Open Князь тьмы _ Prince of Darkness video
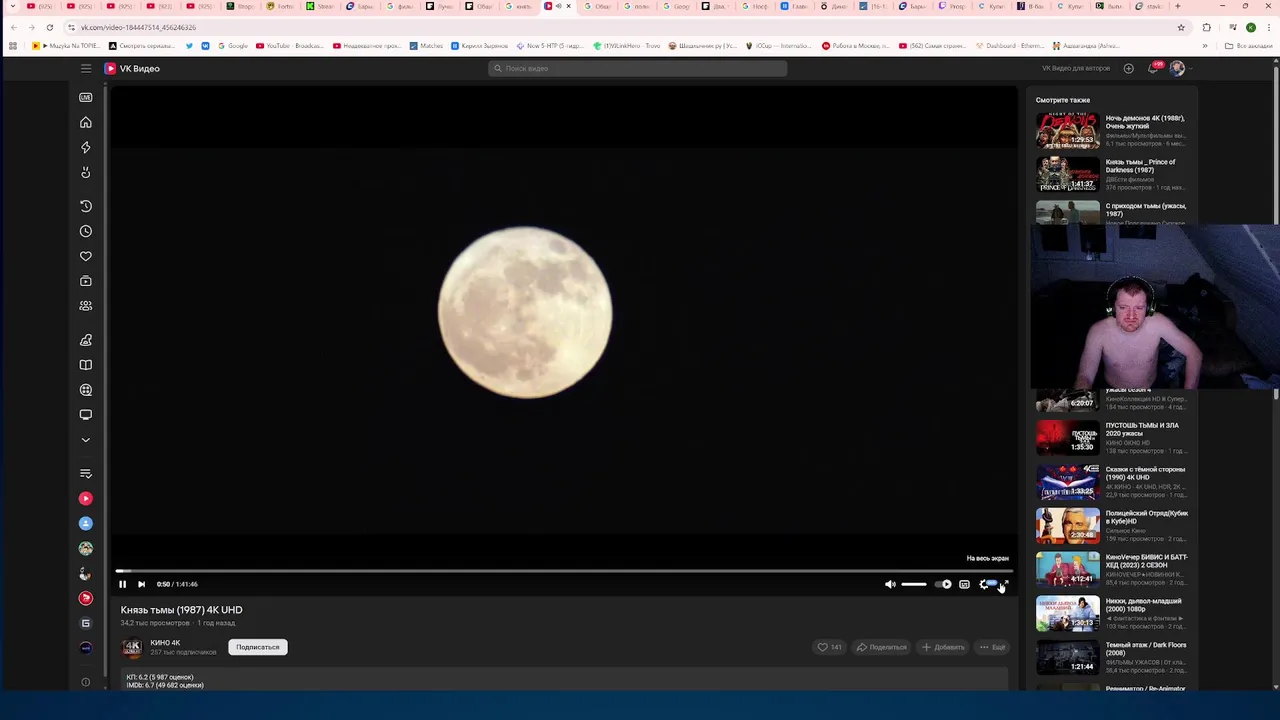 [1112, 174]
